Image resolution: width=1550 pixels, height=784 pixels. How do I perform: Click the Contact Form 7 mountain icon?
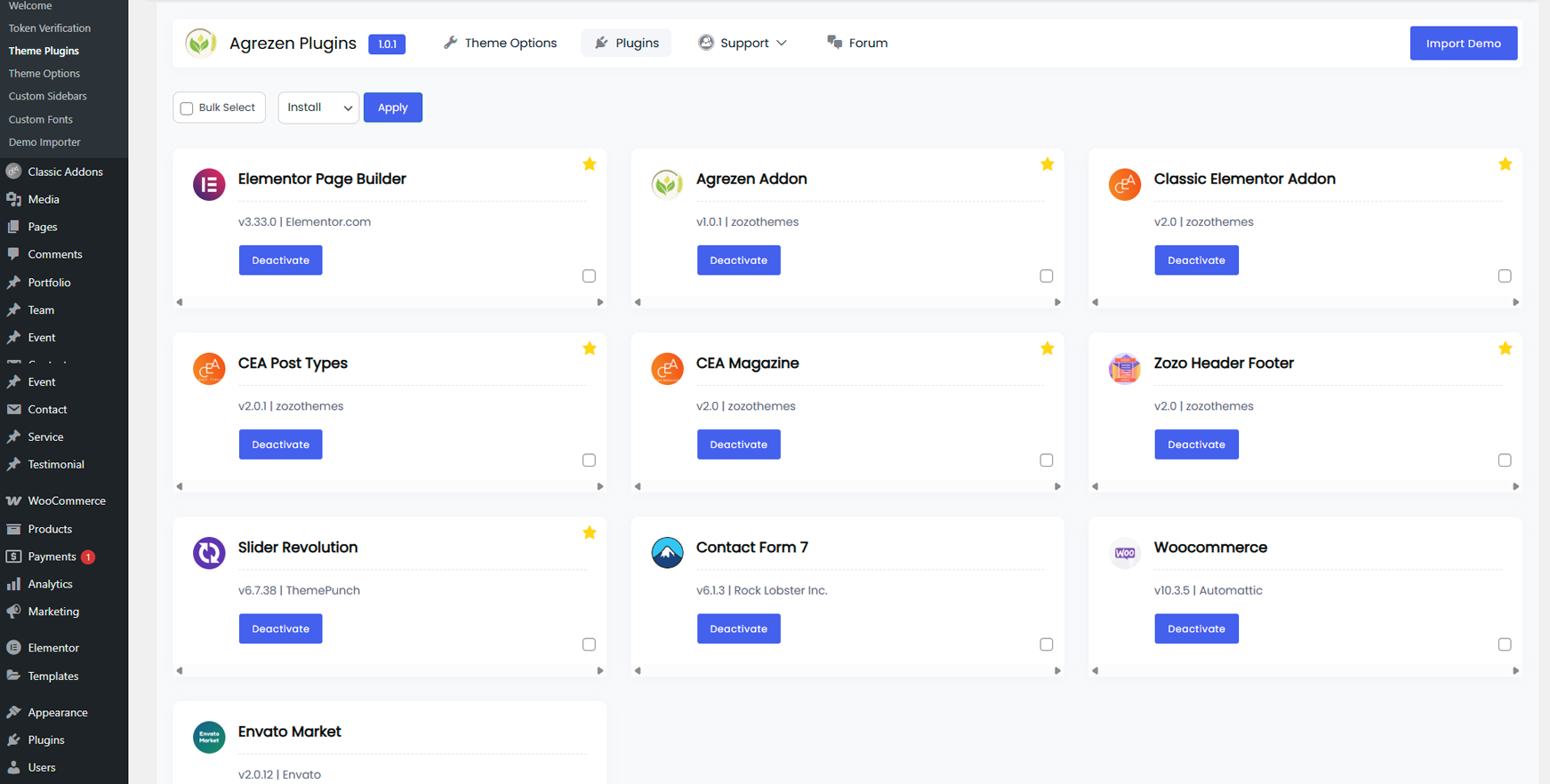click(667, 553)
